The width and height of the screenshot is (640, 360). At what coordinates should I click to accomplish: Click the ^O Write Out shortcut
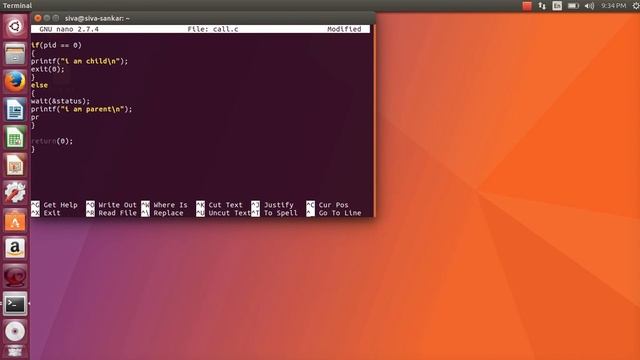[x=111, y=205]
